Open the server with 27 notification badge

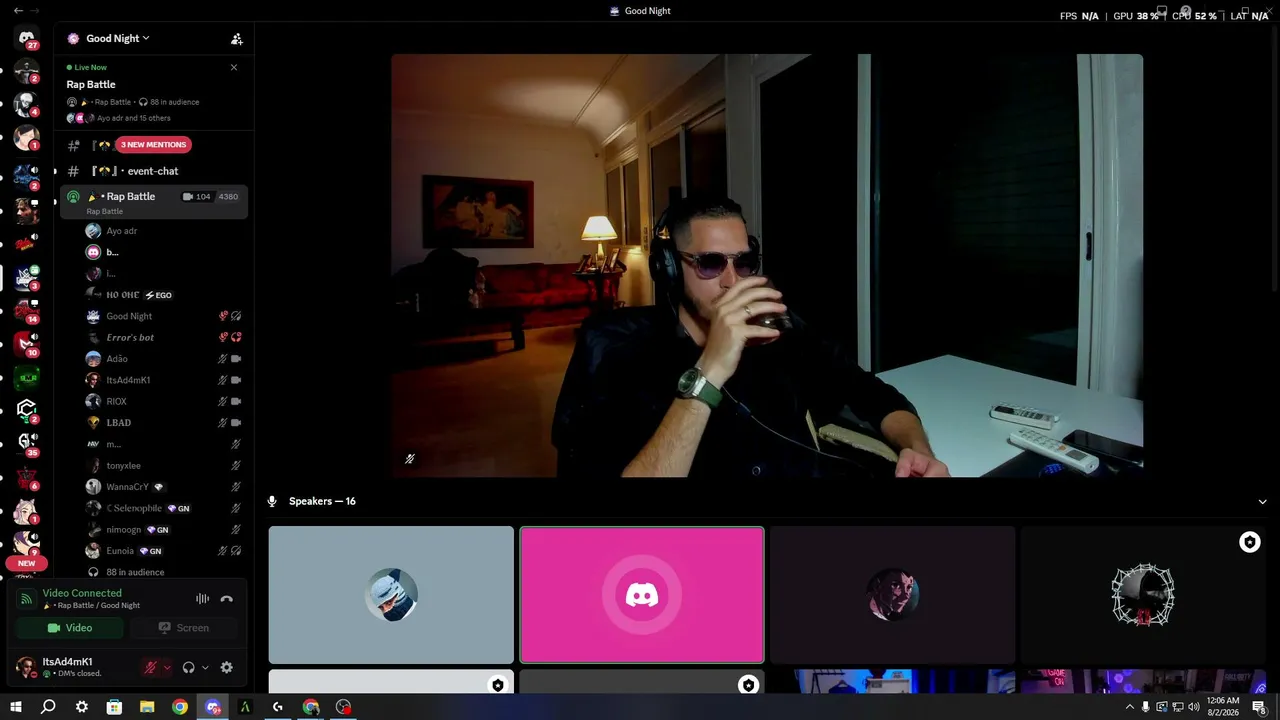[26, 38]
